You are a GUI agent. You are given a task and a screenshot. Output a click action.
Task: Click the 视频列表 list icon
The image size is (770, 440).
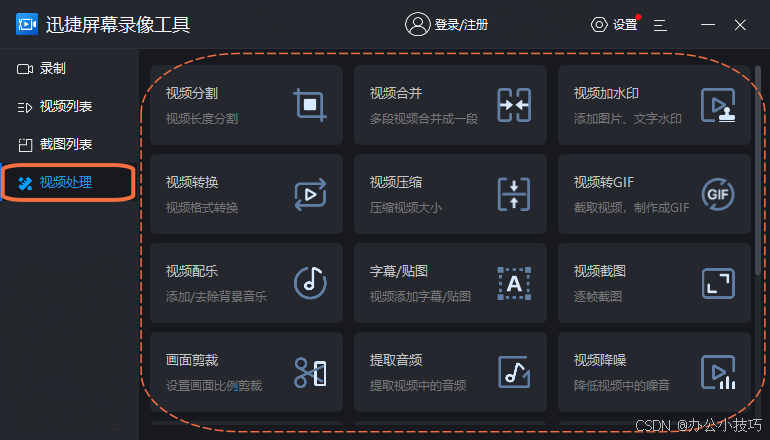point(25,107)
